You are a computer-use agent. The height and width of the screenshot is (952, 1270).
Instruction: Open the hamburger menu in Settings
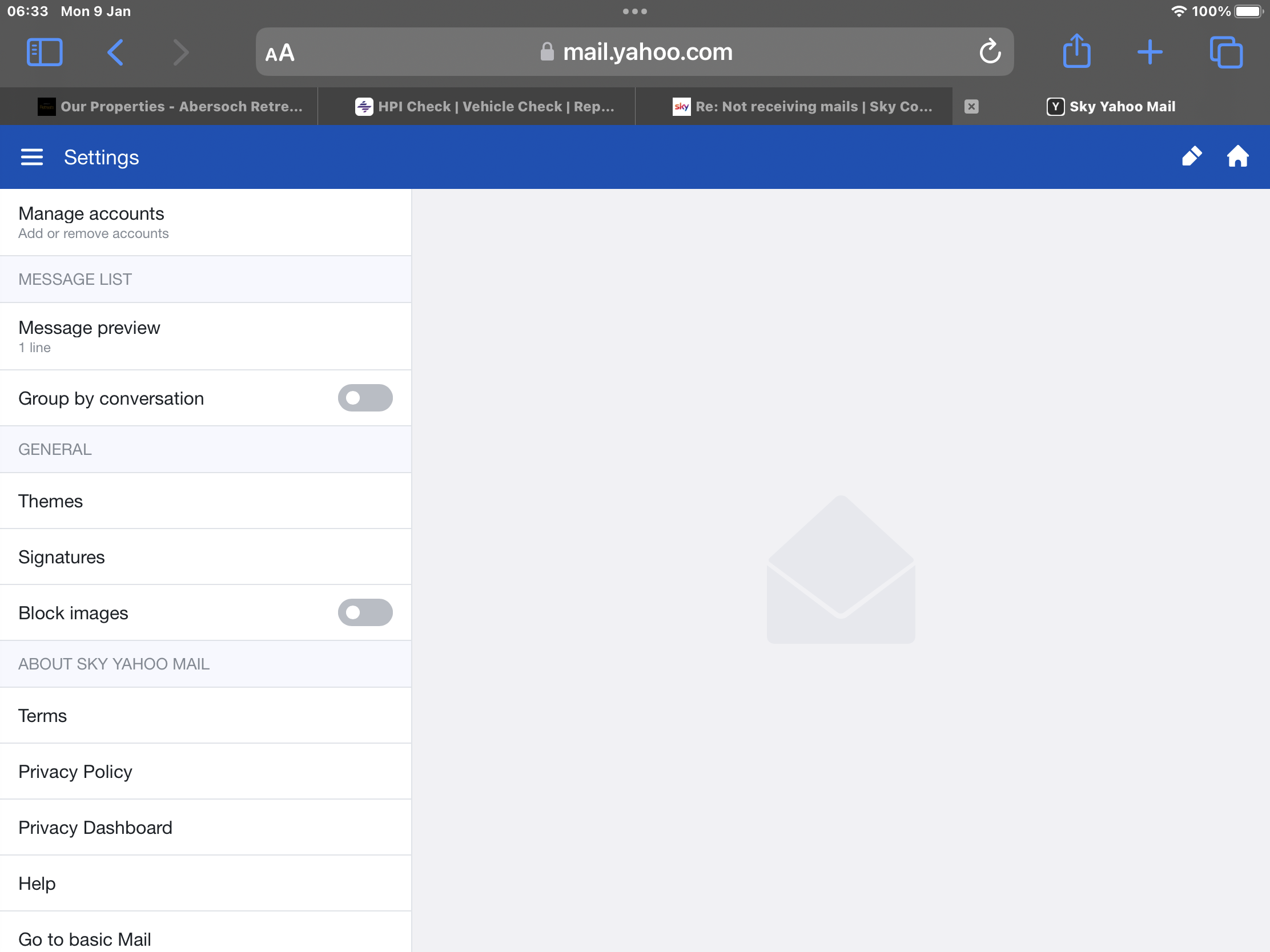point(31,156)
